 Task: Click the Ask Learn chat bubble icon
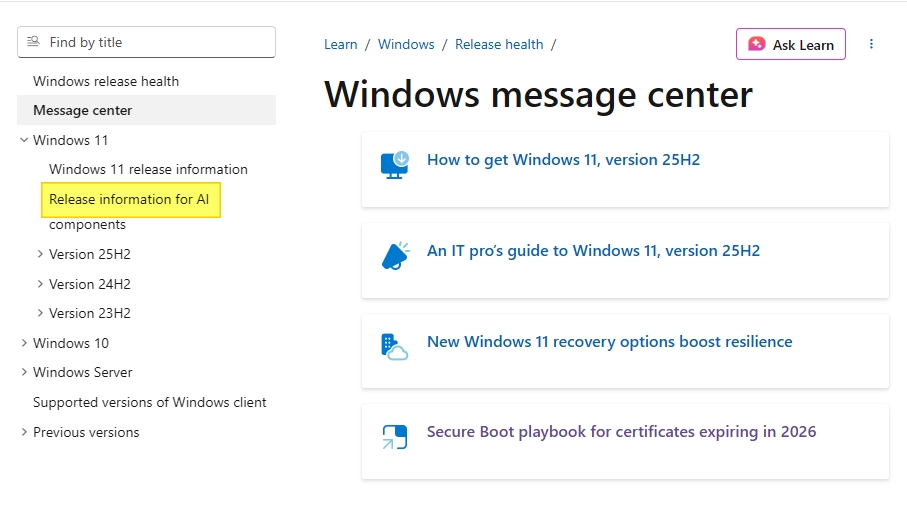[757, 44]
